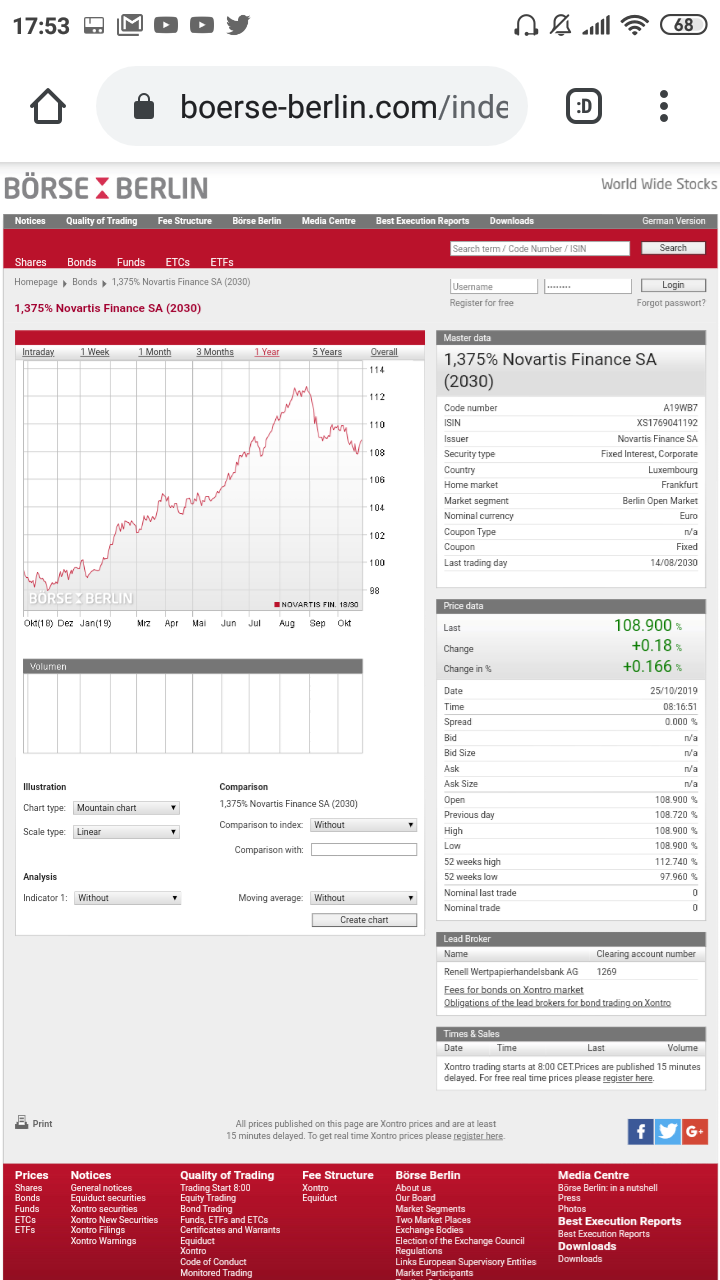Screen dimensions: 720x1280
Task: Open Chart type dropdown
Action: 126,808
